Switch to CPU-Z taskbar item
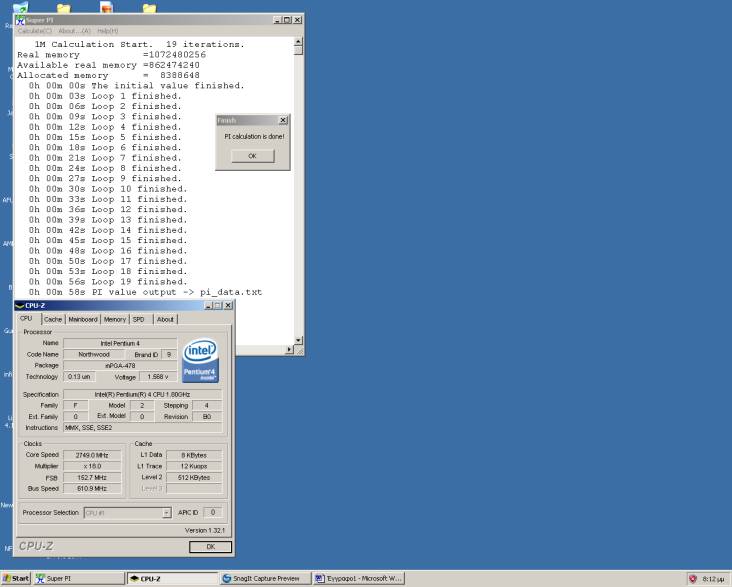Viewport: 732px width, 587px height. [173, 579]
